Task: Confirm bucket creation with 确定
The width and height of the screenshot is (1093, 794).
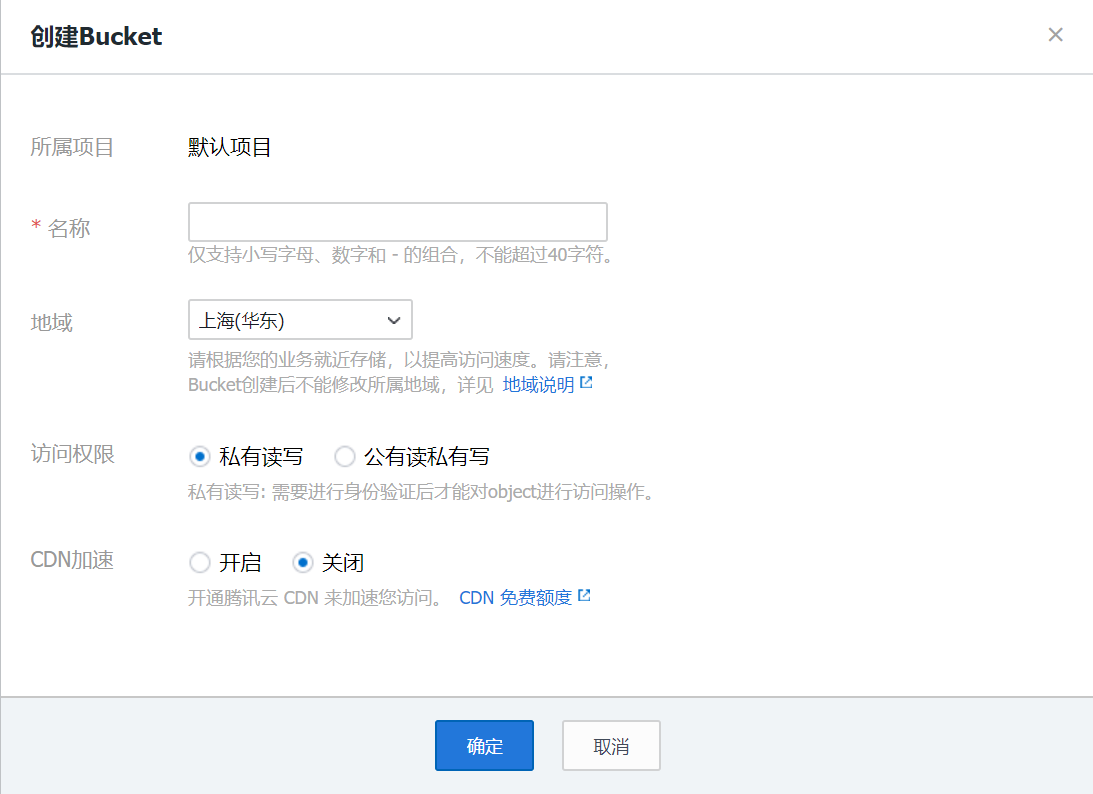Action: (x=484, y=745)
